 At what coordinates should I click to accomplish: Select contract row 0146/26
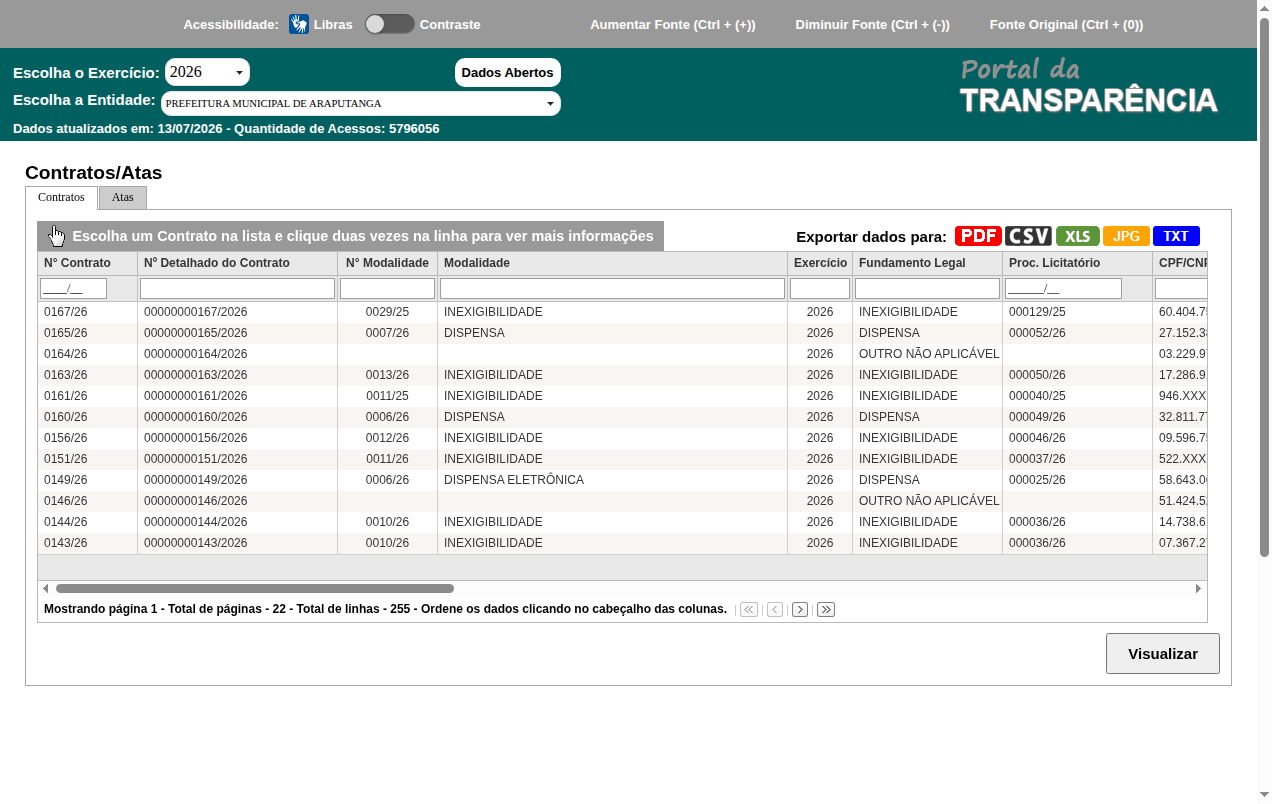pyautogui.click(x=622, y=501)
